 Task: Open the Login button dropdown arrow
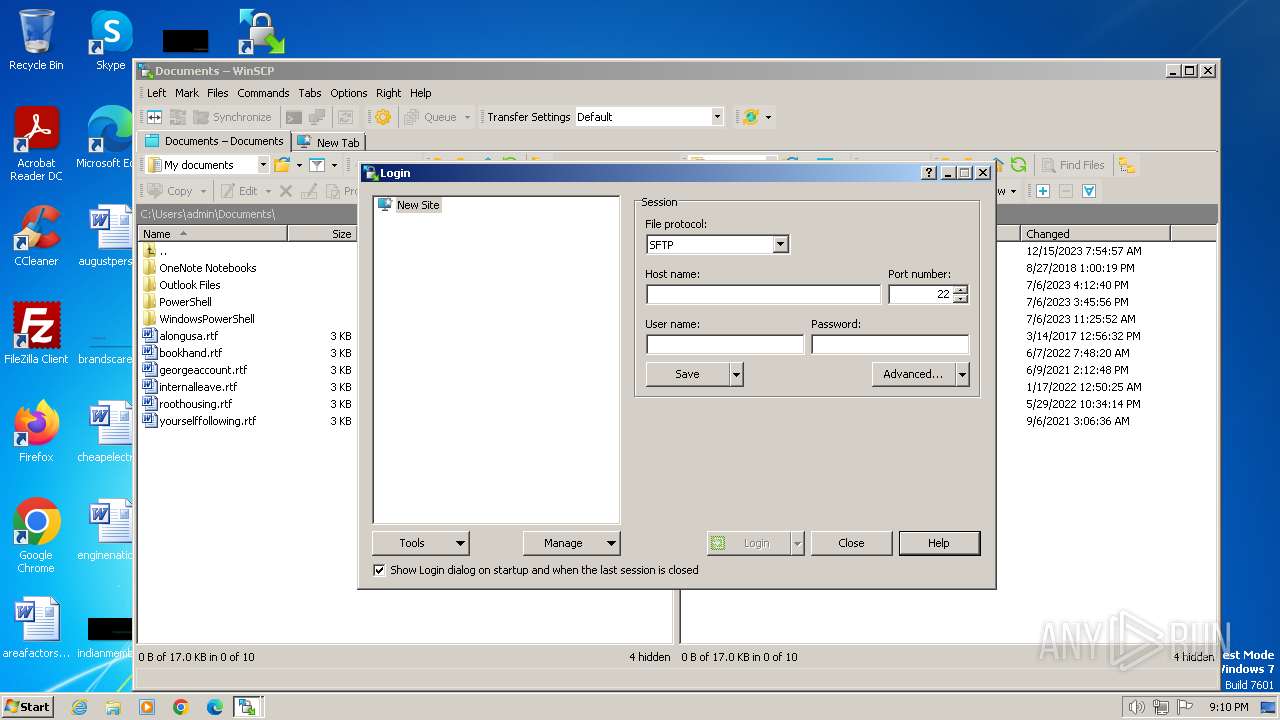click(x=797, y=543)
